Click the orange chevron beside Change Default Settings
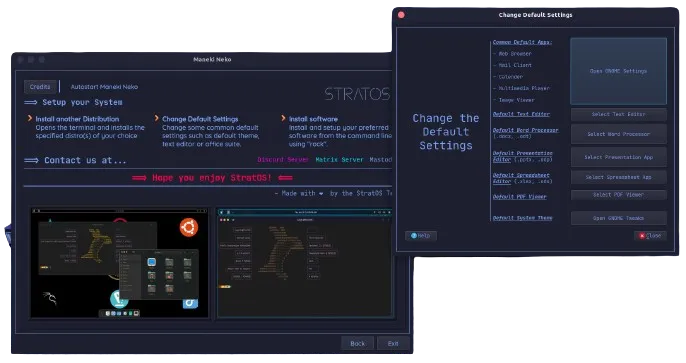The height and width of the screenshot is (363, 686). click(157, 118)
